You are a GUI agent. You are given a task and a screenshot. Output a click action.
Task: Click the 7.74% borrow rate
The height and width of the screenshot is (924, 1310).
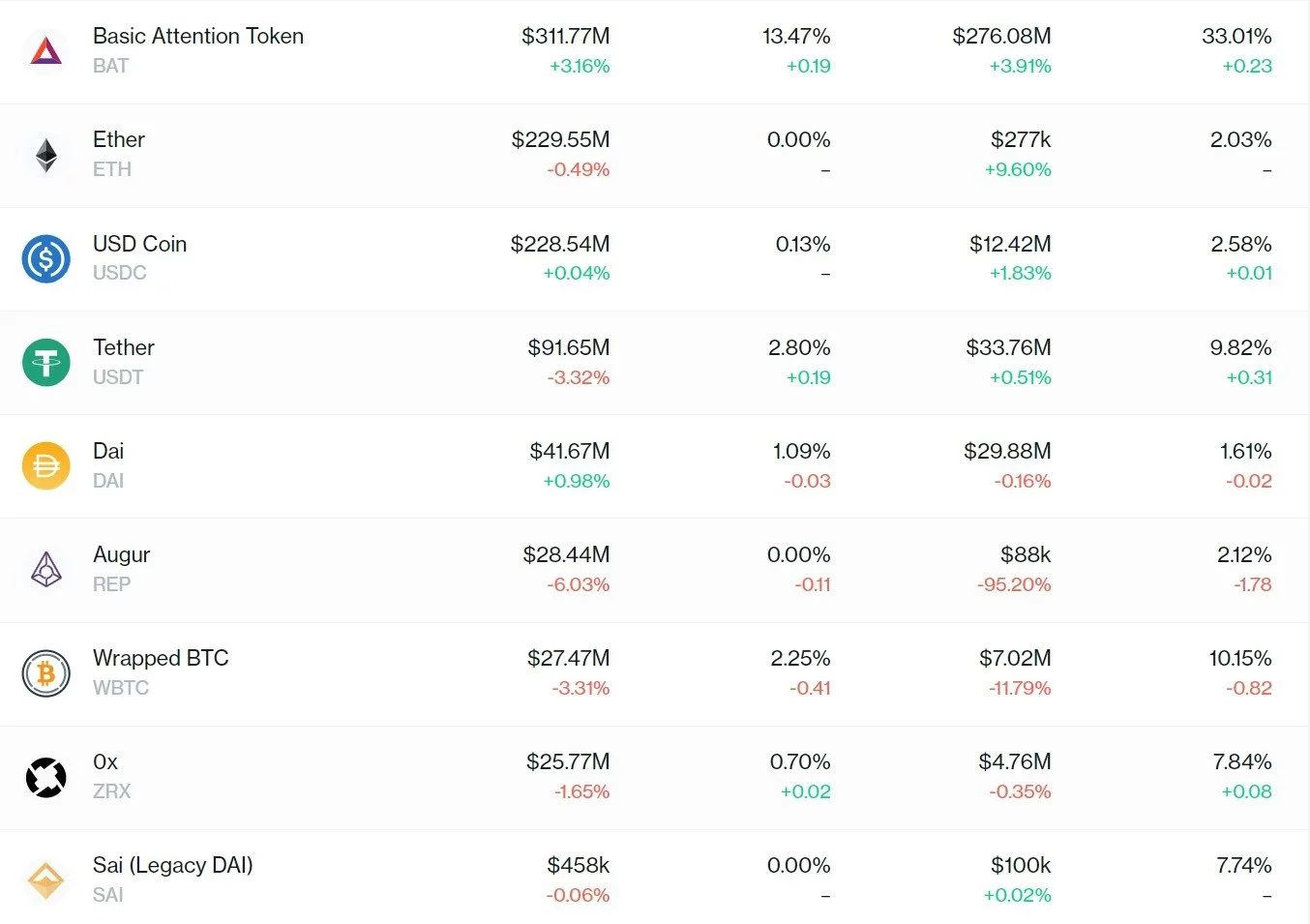click(1244, 865)
